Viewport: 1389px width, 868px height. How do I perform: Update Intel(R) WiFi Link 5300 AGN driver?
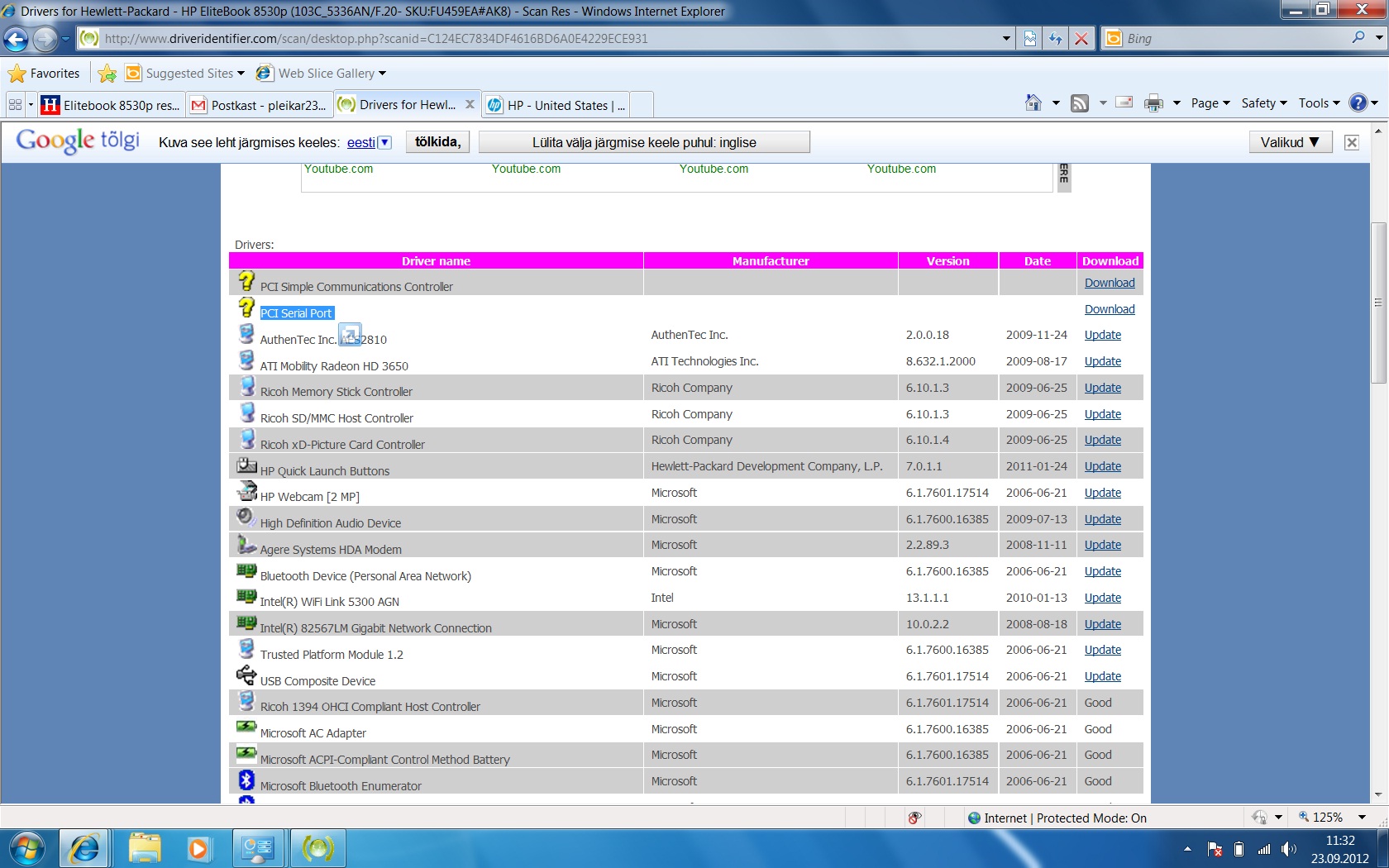click(1103, 598)
